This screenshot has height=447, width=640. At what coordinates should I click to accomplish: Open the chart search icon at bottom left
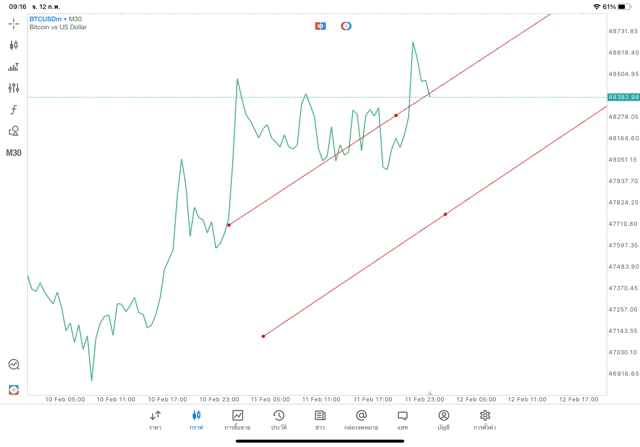(14, 365)
